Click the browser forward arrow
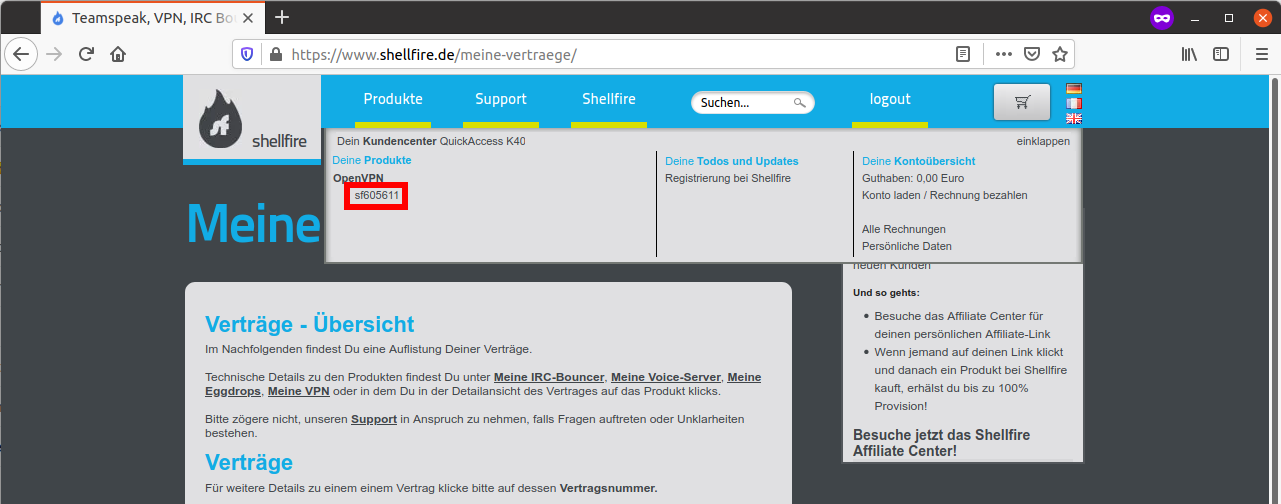 coord(54,54)
